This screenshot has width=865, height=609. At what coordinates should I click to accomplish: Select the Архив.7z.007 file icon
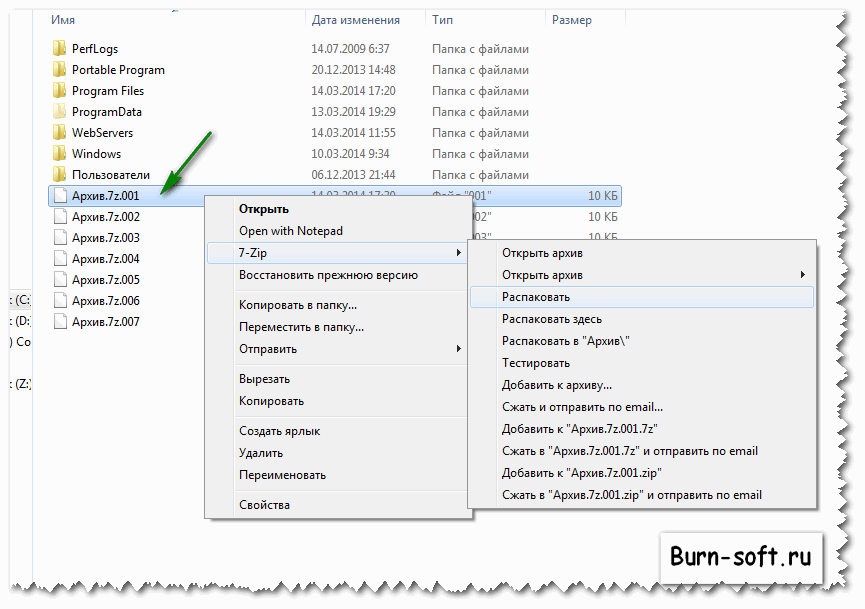coord(60,322)
